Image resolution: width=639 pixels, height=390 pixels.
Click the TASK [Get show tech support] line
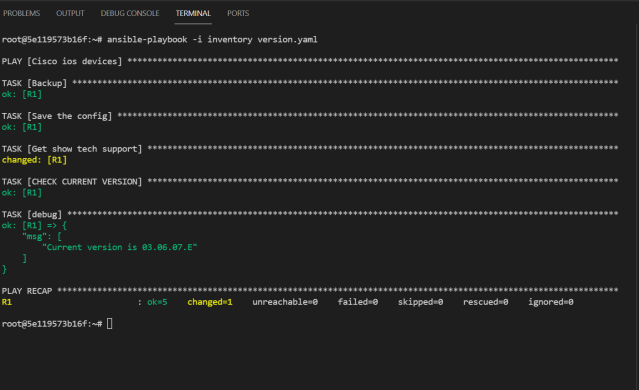310,149
